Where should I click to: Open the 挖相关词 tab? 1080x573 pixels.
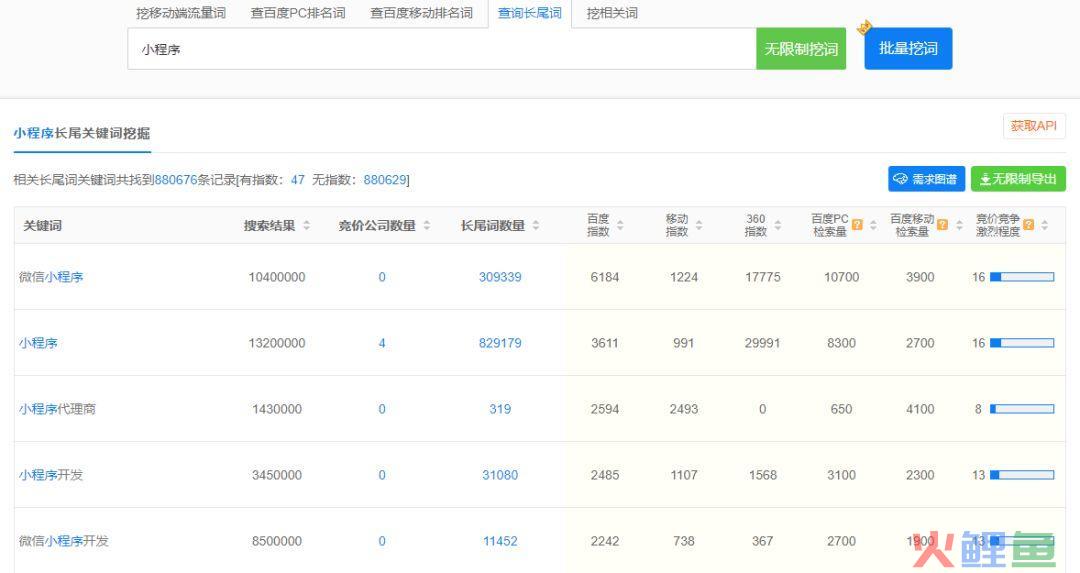pyautogui.click(x=612, y=13)
